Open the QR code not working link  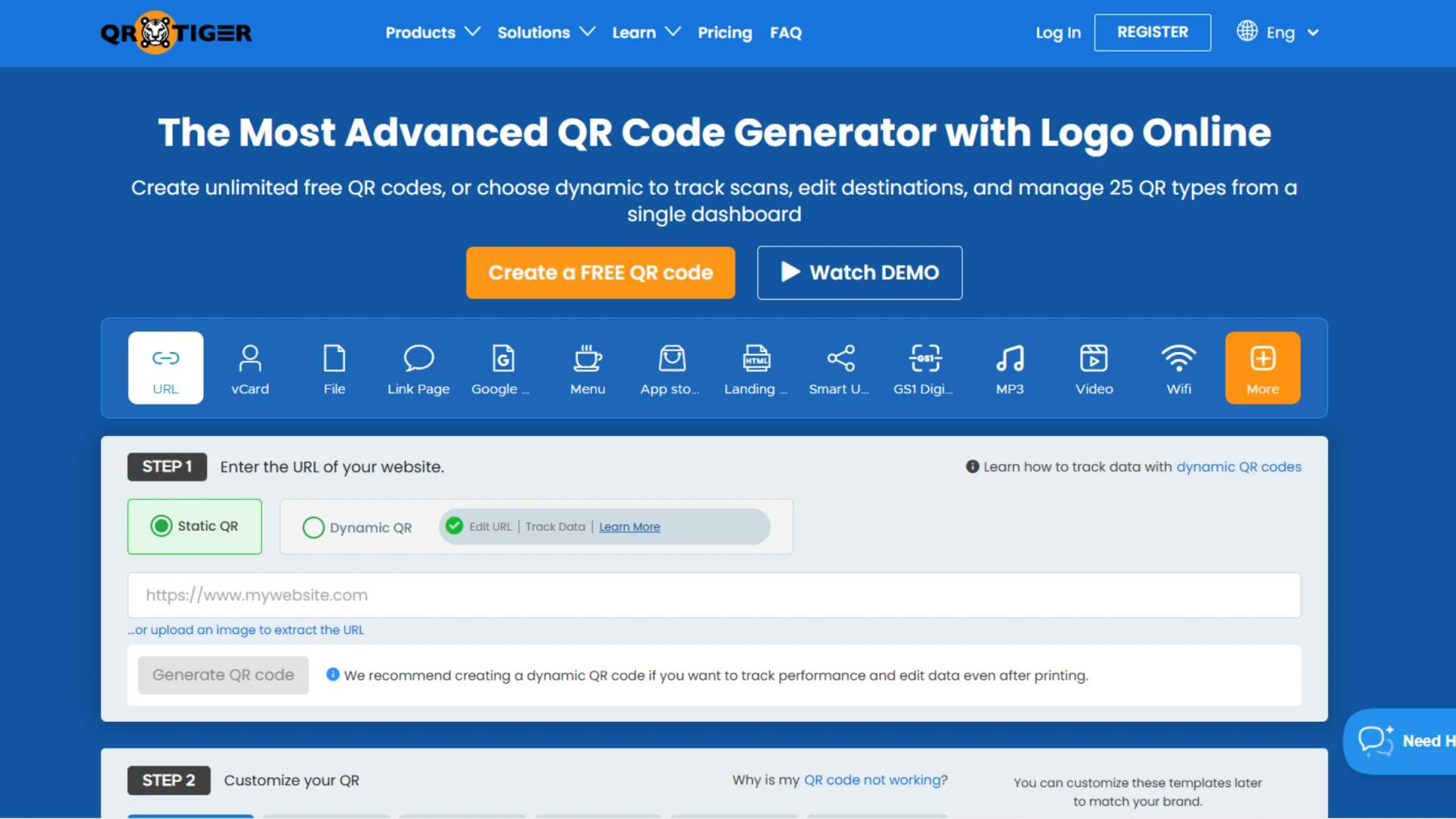pyautogui.click(x=872, y=780)
